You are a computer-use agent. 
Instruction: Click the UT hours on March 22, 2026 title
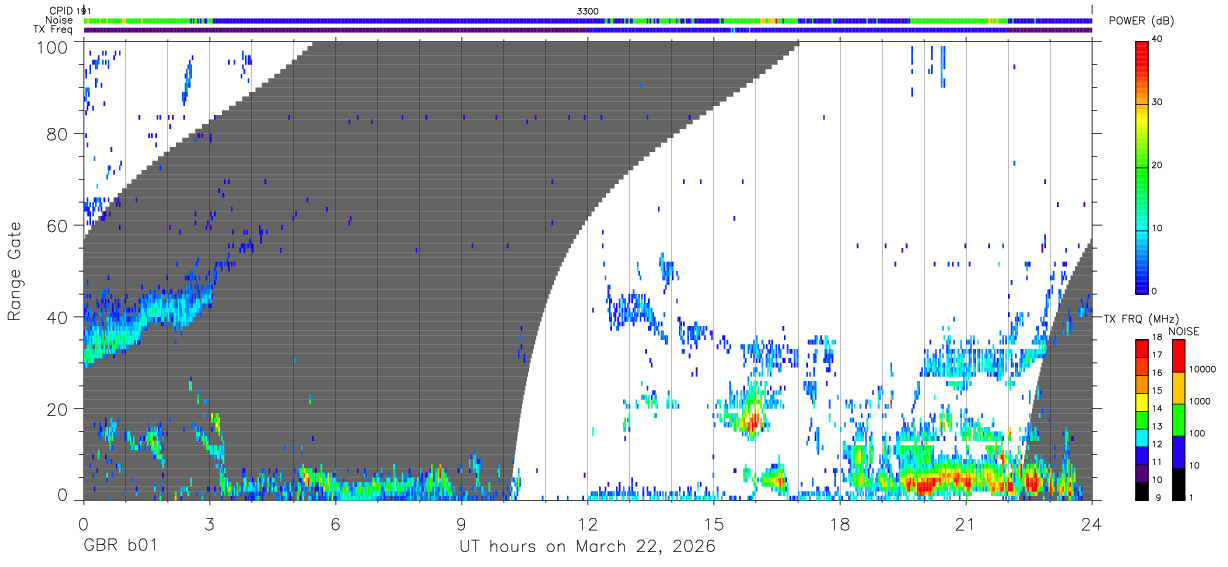(587, 547)
